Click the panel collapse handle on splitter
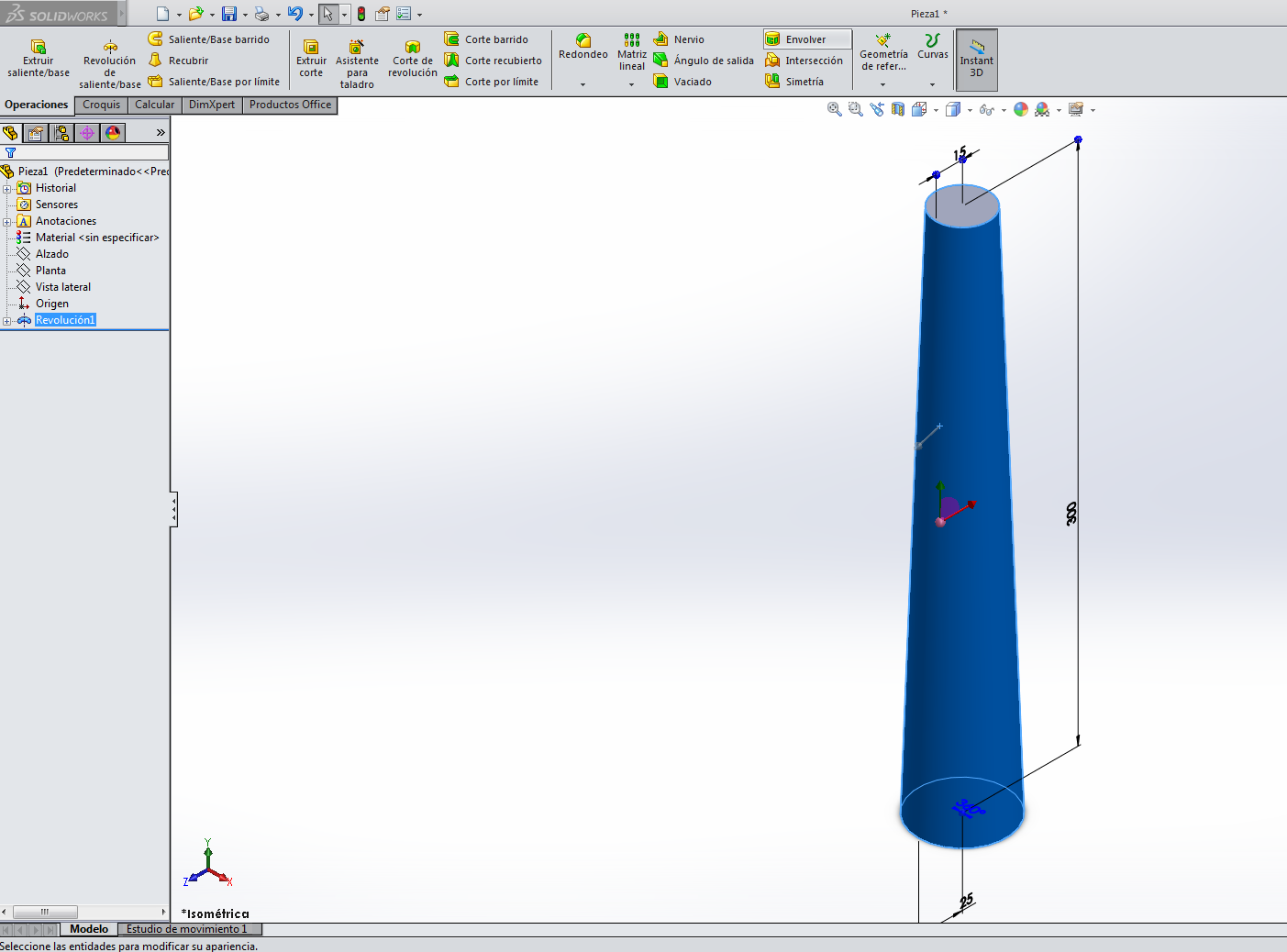This screenshot has width=1287, height=952. click(173, 509)
